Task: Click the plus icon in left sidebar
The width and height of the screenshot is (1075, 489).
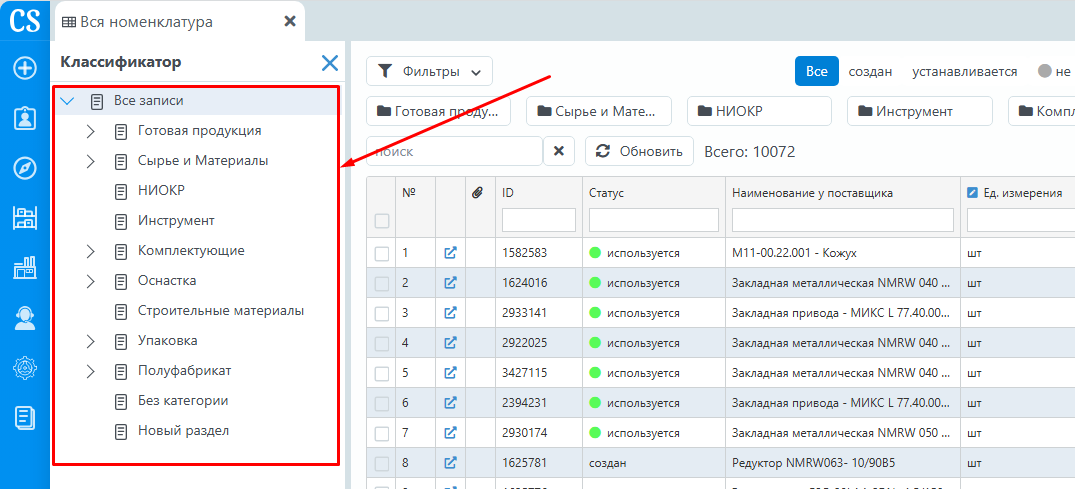Action: (25, 68)
